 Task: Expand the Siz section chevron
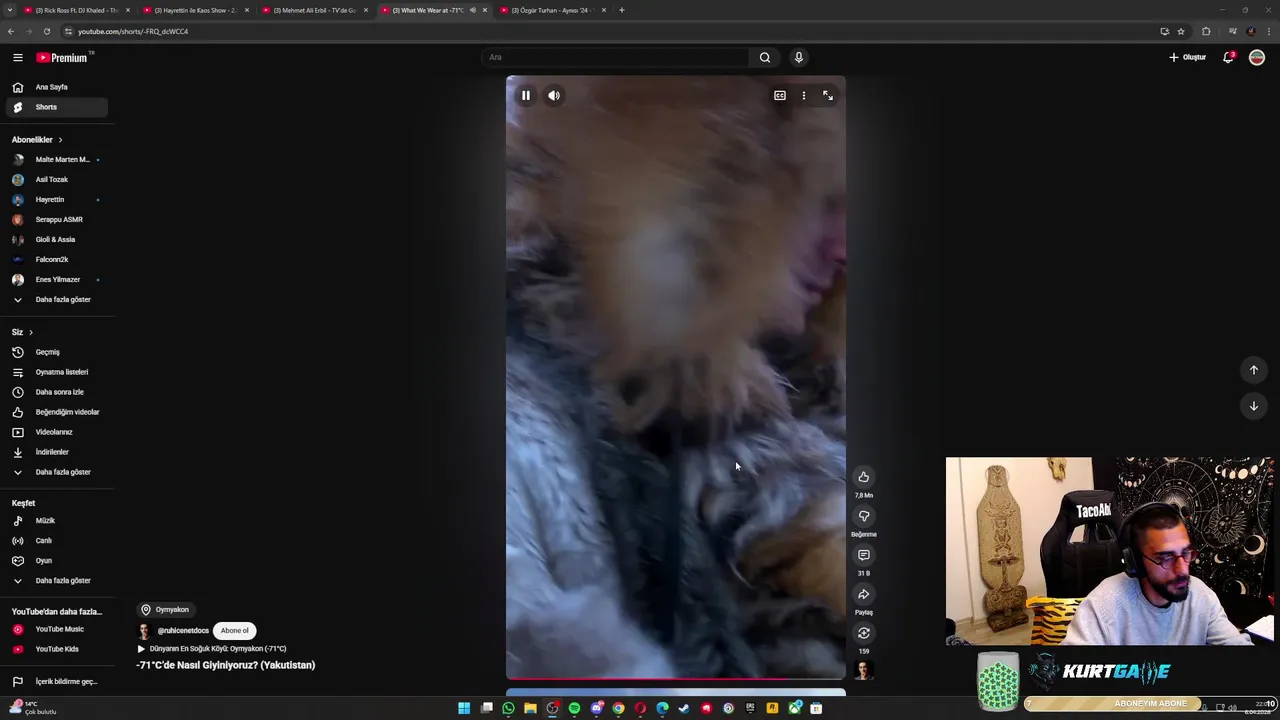[31, 332]
